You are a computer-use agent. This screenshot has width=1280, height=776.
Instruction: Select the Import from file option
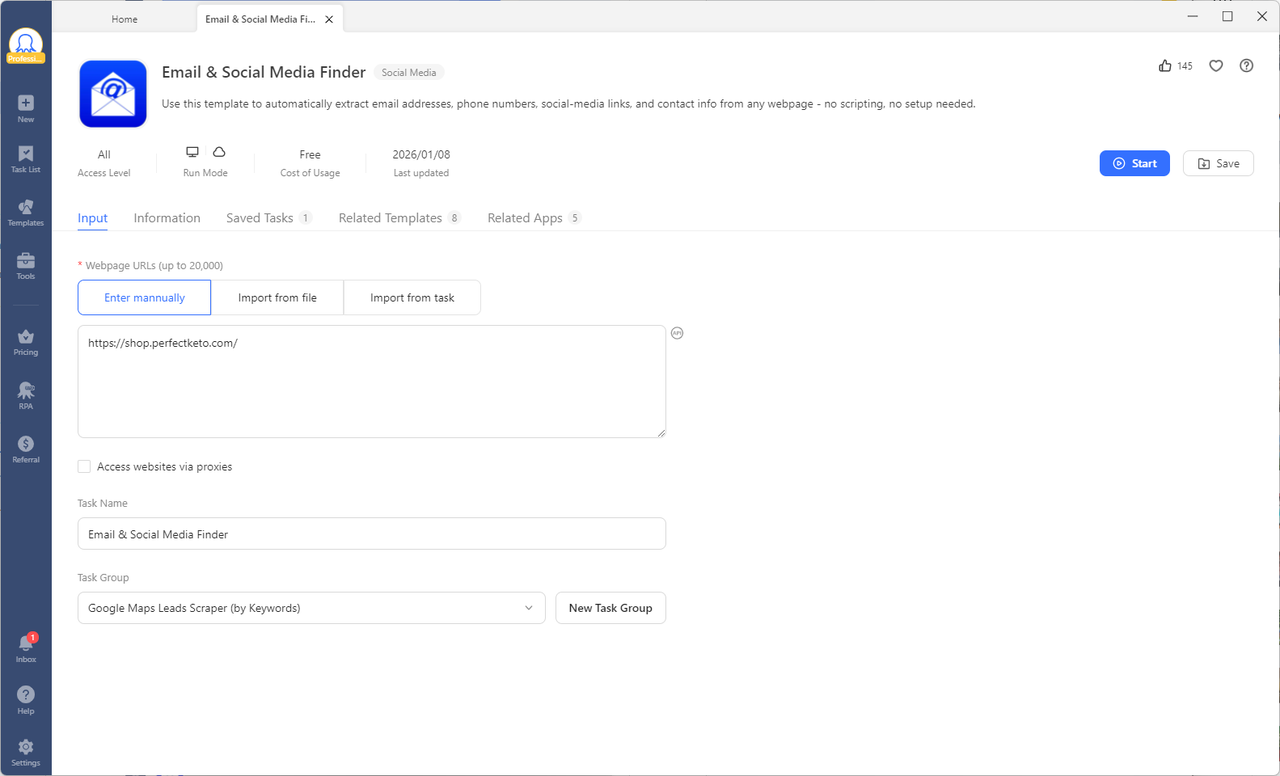(x=277, y=298)
